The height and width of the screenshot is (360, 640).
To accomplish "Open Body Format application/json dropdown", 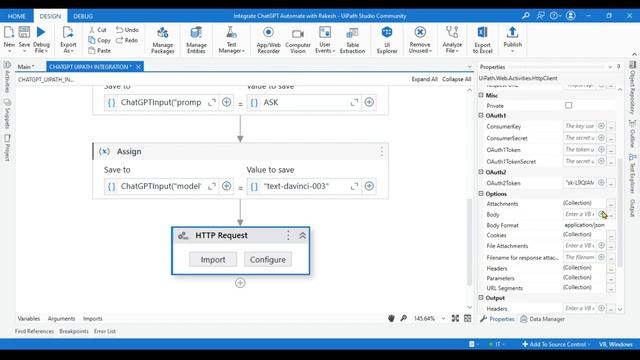I will pos(589,225).
